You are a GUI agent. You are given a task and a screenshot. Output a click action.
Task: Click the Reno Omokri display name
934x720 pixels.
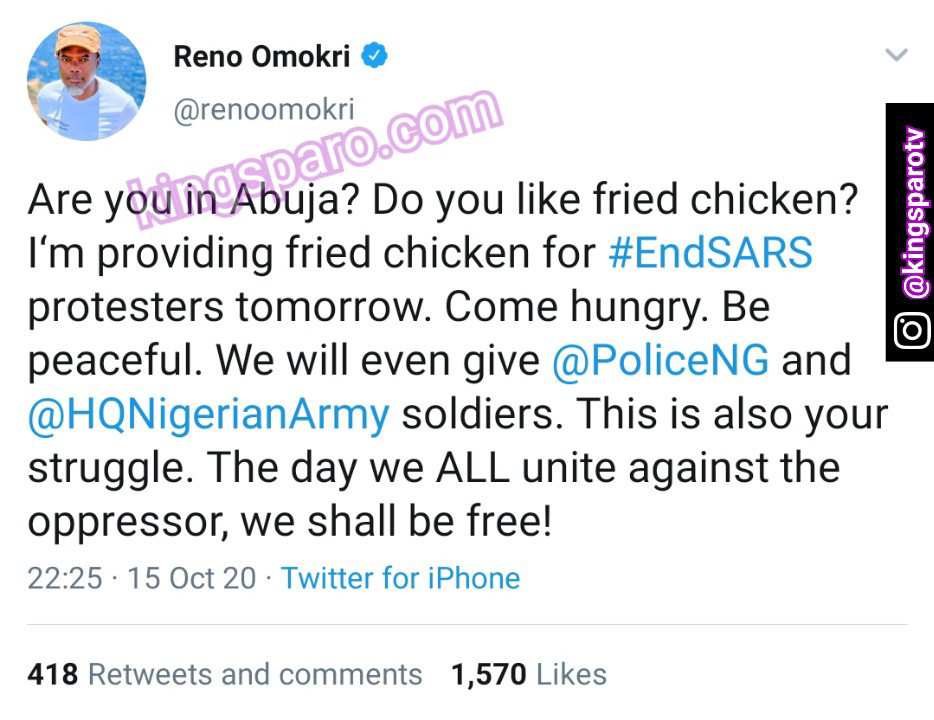[x=262, y=57]
